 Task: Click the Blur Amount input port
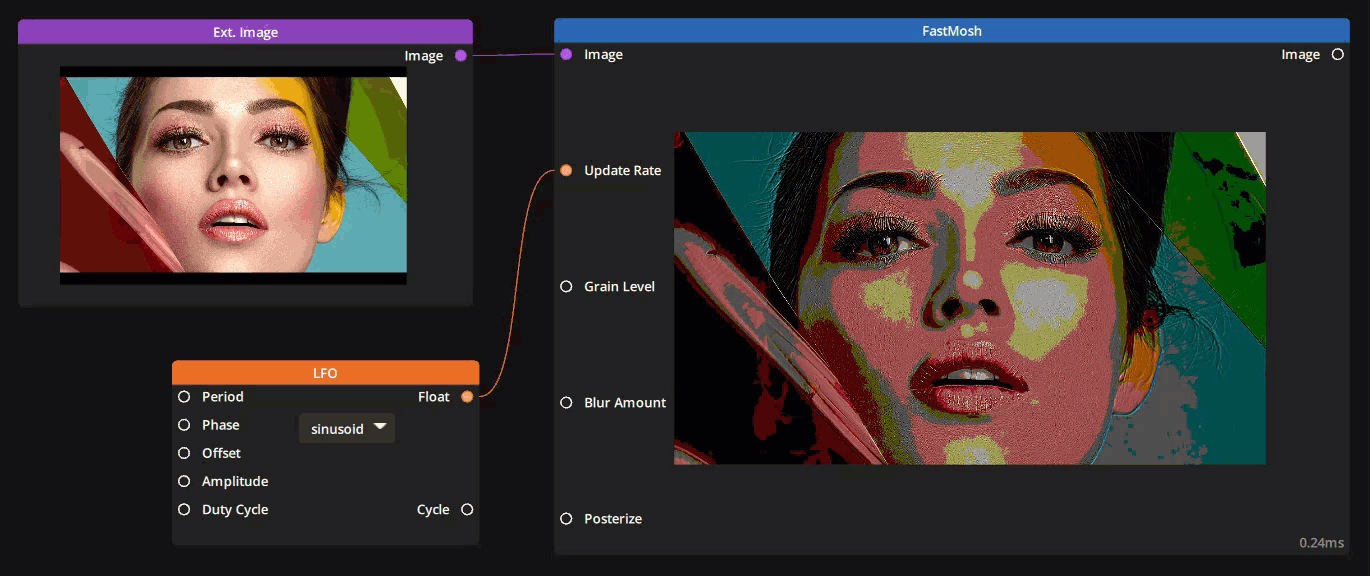566,403
